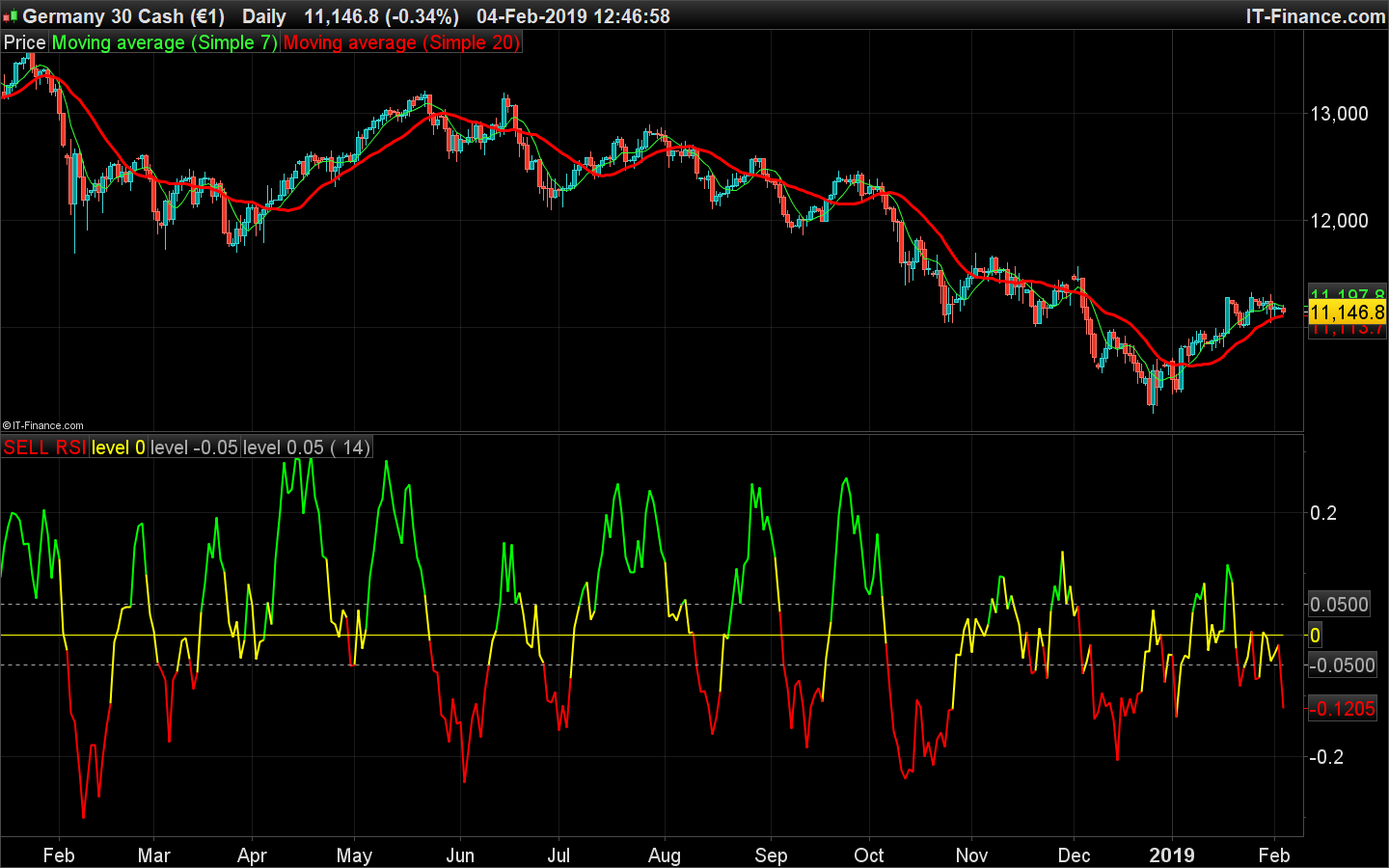Click the level 0 legend label
The height and width of the screenshot is (868, 1389).
pyautogui.click(x=118, y=448)
